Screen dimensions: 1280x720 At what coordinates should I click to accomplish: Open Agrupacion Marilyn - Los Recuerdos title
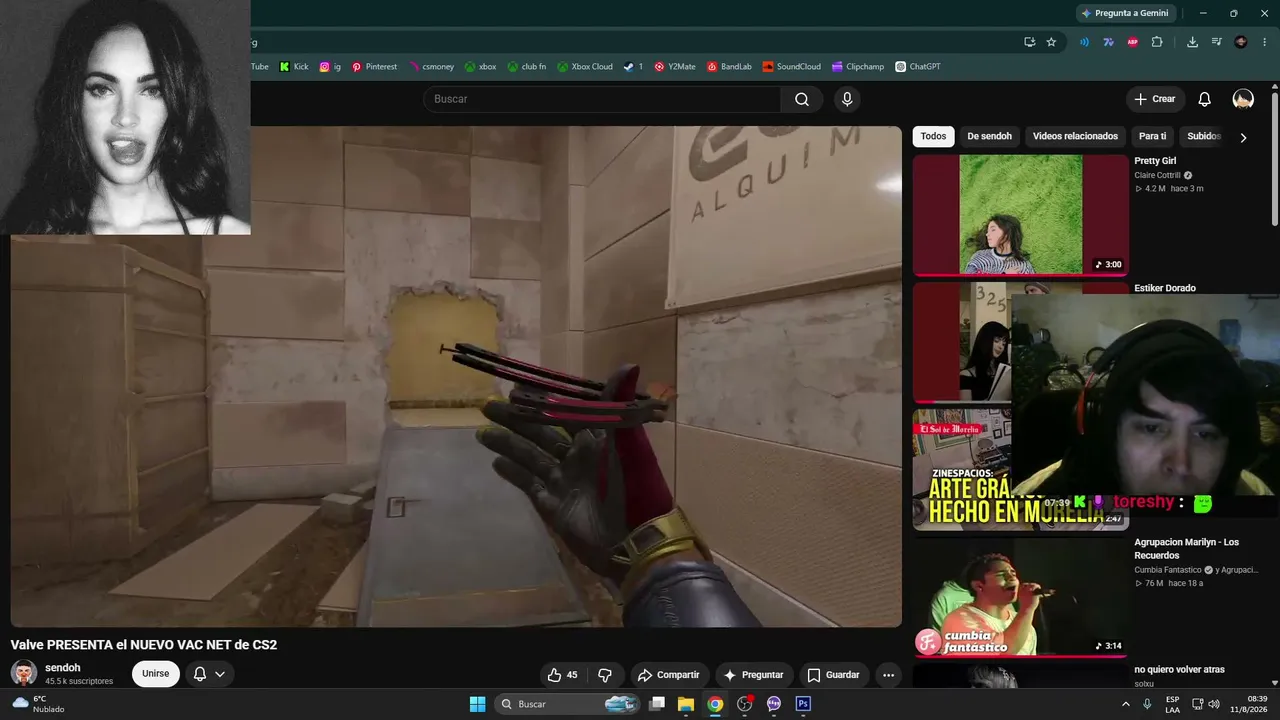[1186, 549]
